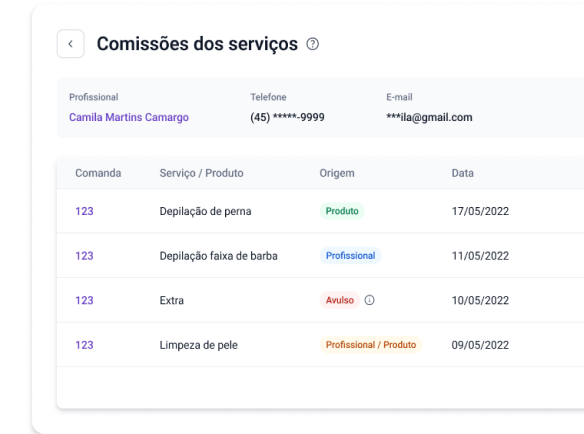
Task: Click the blue Profissional origin badge
Action: pyautogui.click(x=350, y=256)
